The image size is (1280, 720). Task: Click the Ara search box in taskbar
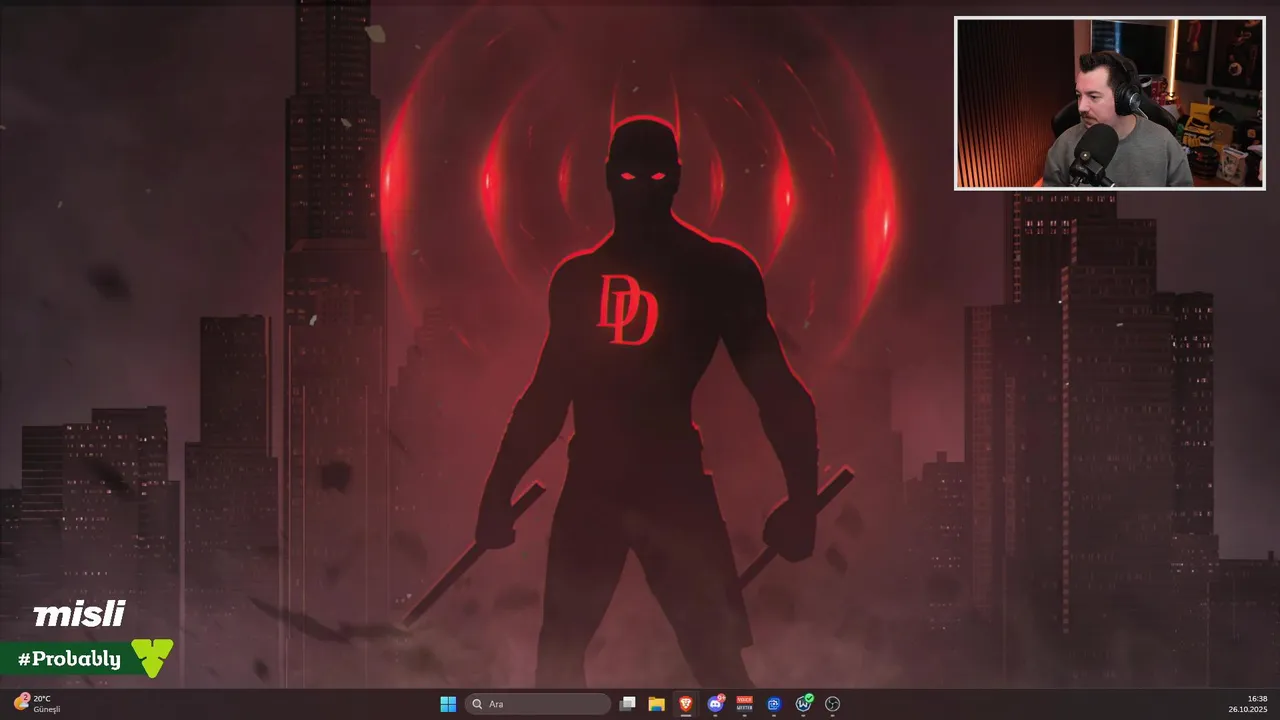(538, 704)
